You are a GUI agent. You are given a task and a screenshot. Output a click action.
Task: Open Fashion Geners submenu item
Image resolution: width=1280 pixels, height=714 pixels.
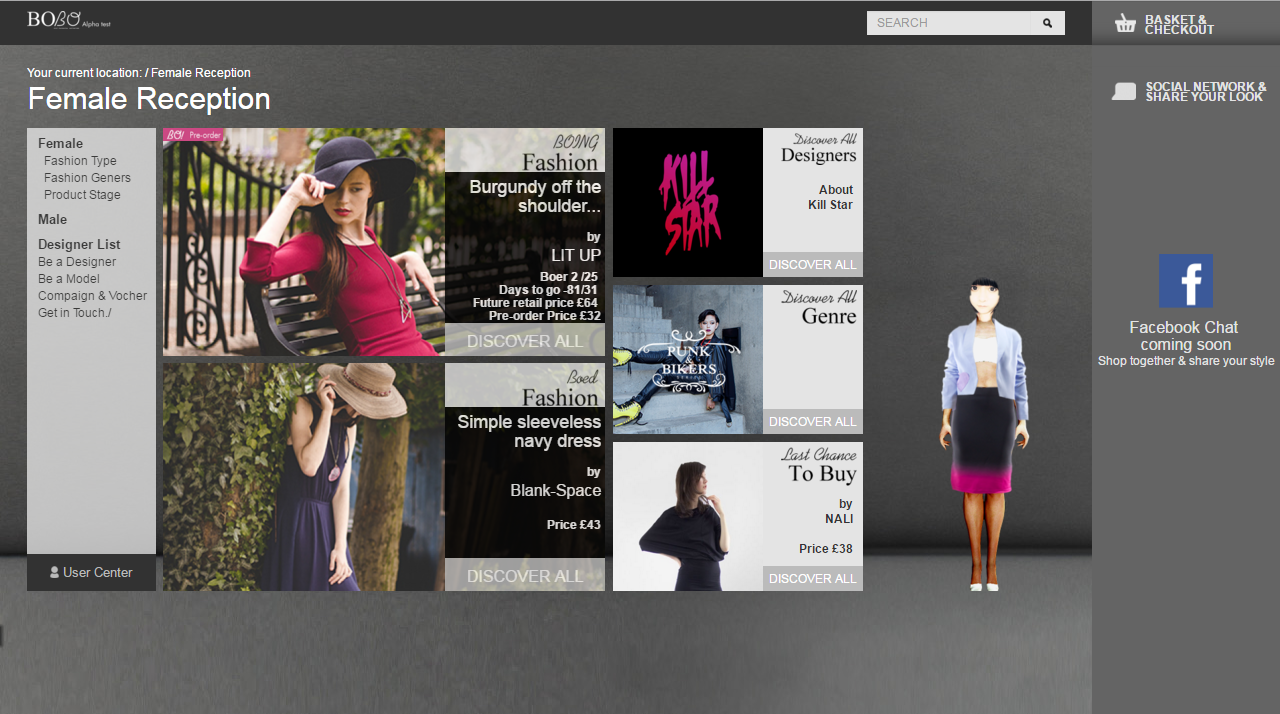coord(87,178)
